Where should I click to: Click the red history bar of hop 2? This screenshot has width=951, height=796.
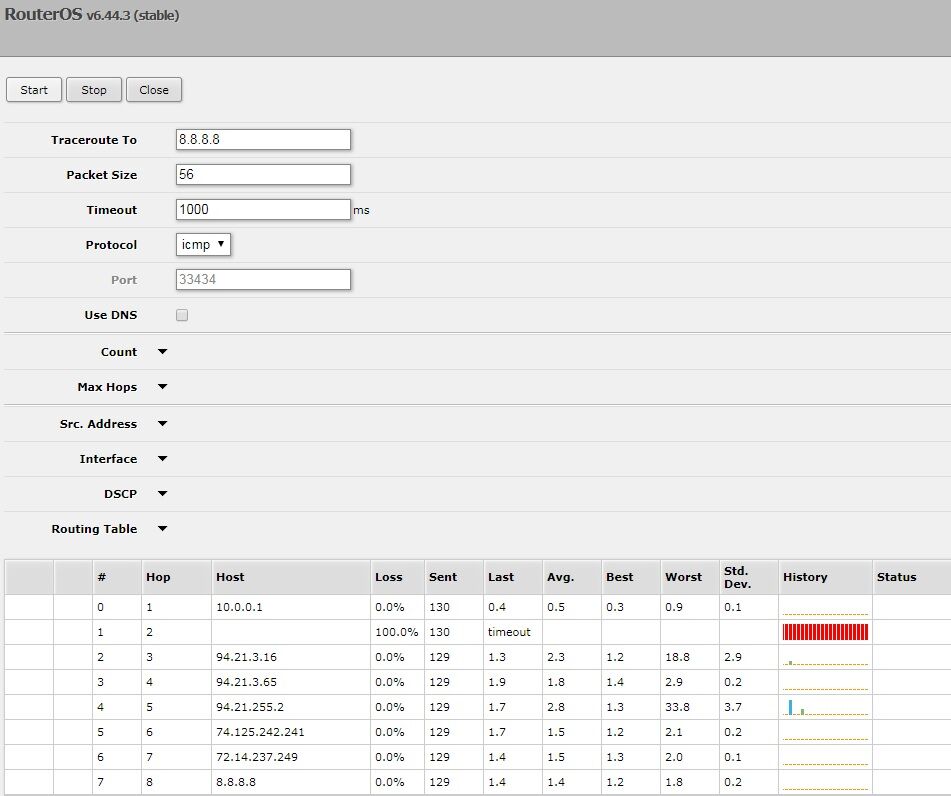click(x=825, y=632)
